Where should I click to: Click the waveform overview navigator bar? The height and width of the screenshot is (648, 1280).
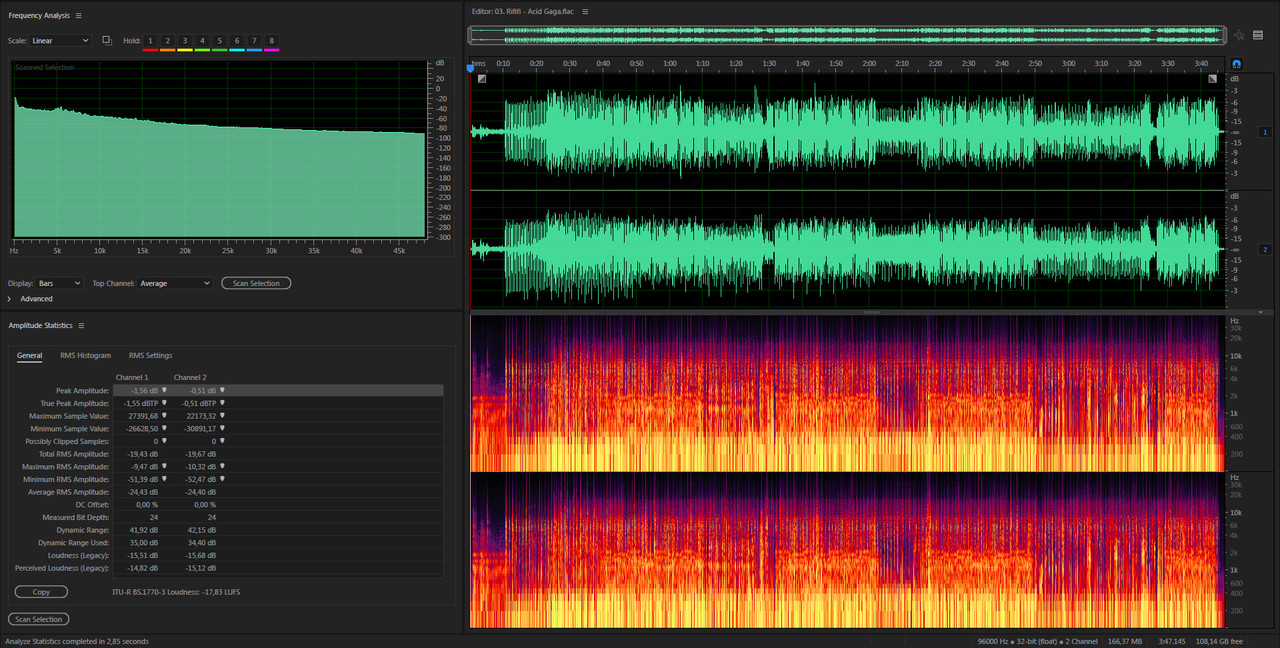pyautogui.click(x=847, y=35)
